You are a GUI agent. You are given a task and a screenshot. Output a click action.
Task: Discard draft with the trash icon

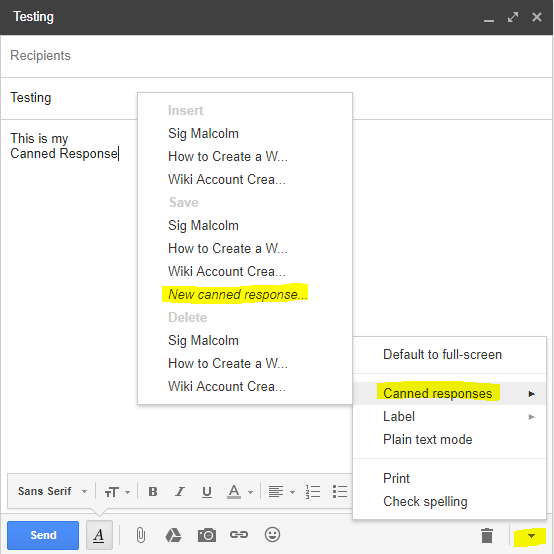(x=487, y=535)
